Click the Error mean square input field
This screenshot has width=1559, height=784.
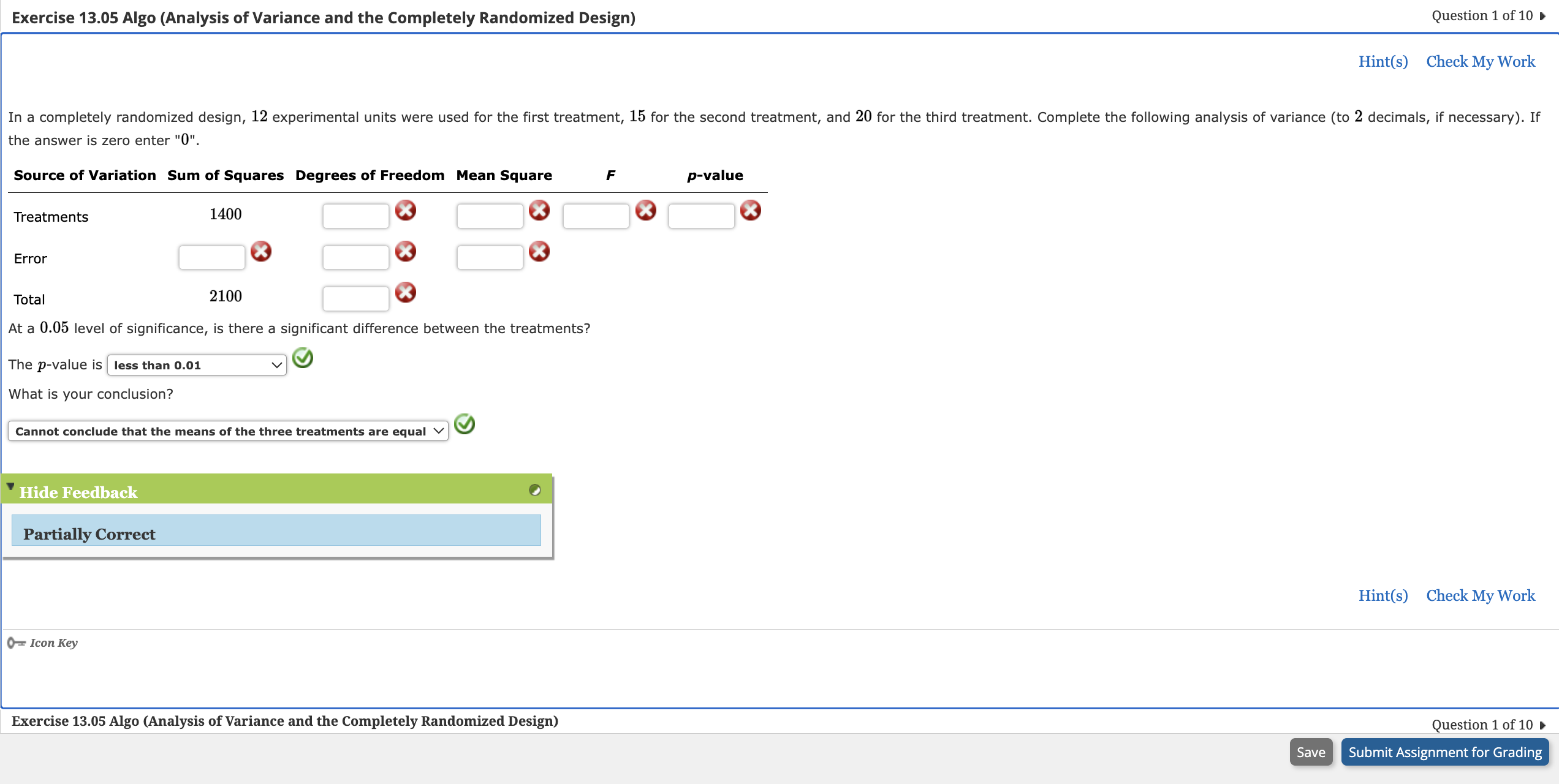click(x=490, y=257)
